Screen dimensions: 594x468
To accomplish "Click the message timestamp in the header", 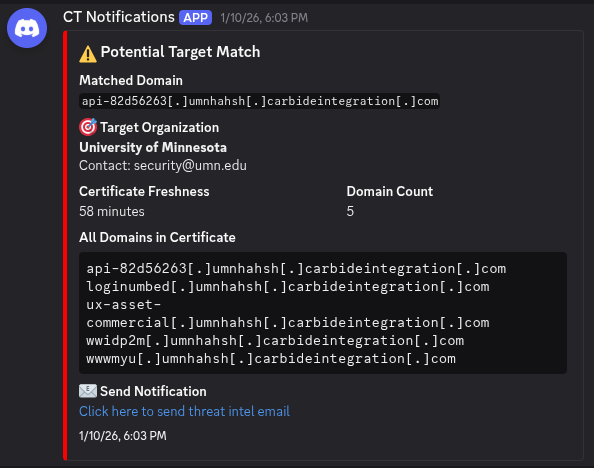I will tap(264, 18).
